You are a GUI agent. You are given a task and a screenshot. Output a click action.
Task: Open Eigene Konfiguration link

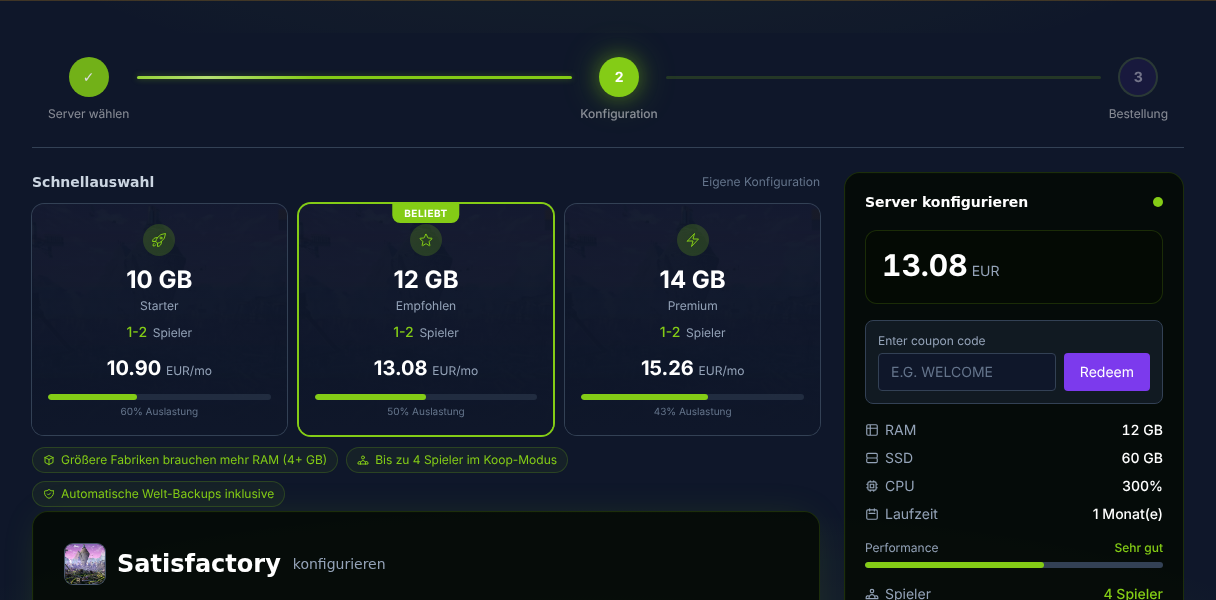click(x=761, y=182)
